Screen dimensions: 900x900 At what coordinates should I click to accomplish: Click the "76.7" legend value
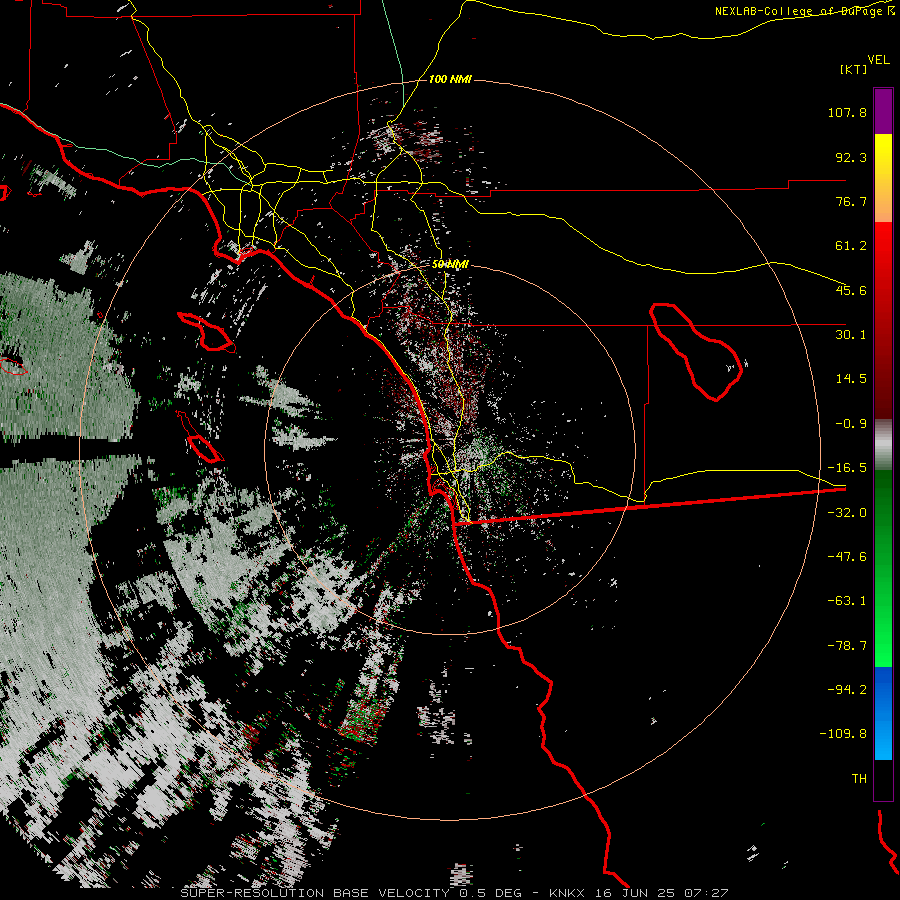pos(851,201)
